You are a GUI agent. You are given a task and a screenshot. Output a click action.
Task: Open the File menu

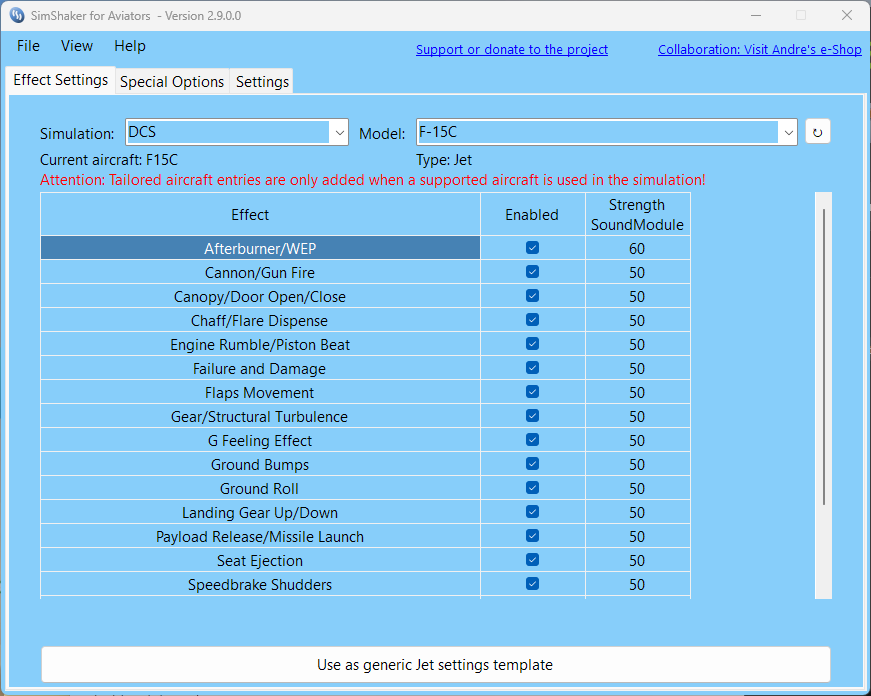pos(28,46)
